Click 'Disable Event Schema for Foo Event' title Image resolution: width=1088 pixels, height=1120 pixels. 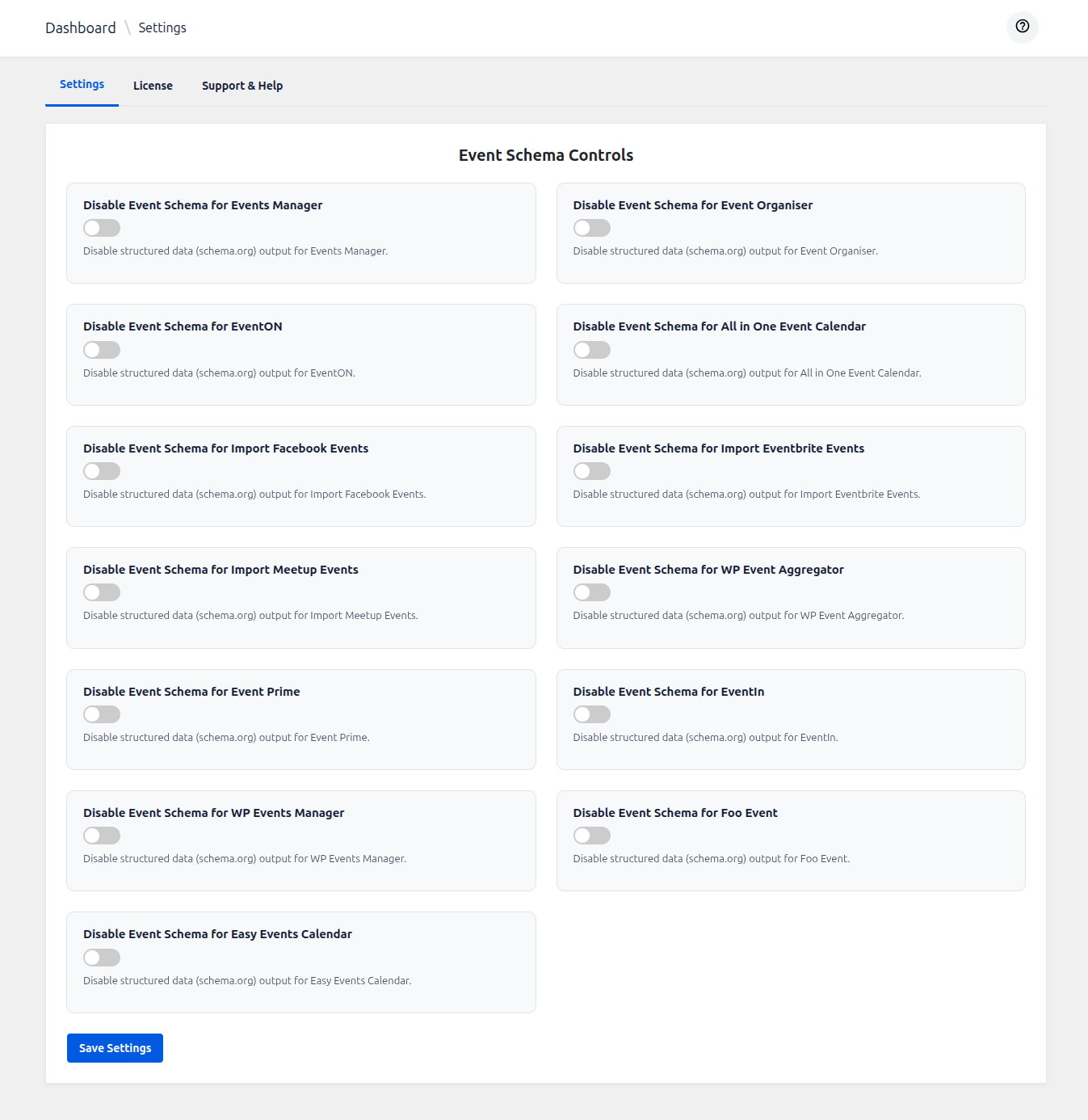(x=675, y=813)
